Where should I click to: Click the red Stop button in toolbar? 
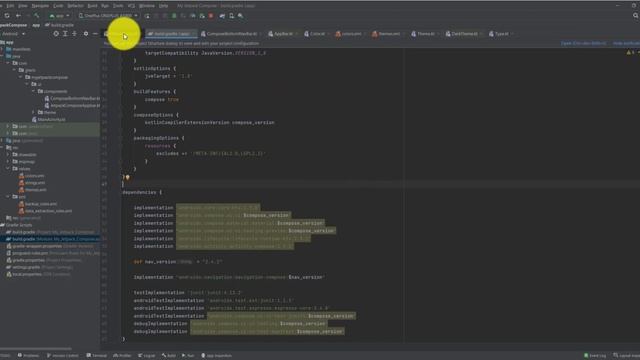(x=211, y=16)
